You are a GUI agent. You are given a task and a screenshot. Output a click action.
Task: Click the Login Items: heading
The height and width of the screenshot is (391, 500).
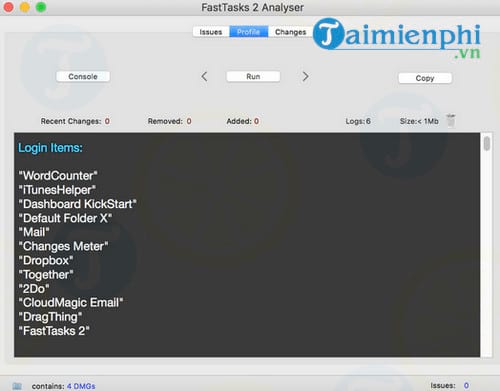[50, 148]
